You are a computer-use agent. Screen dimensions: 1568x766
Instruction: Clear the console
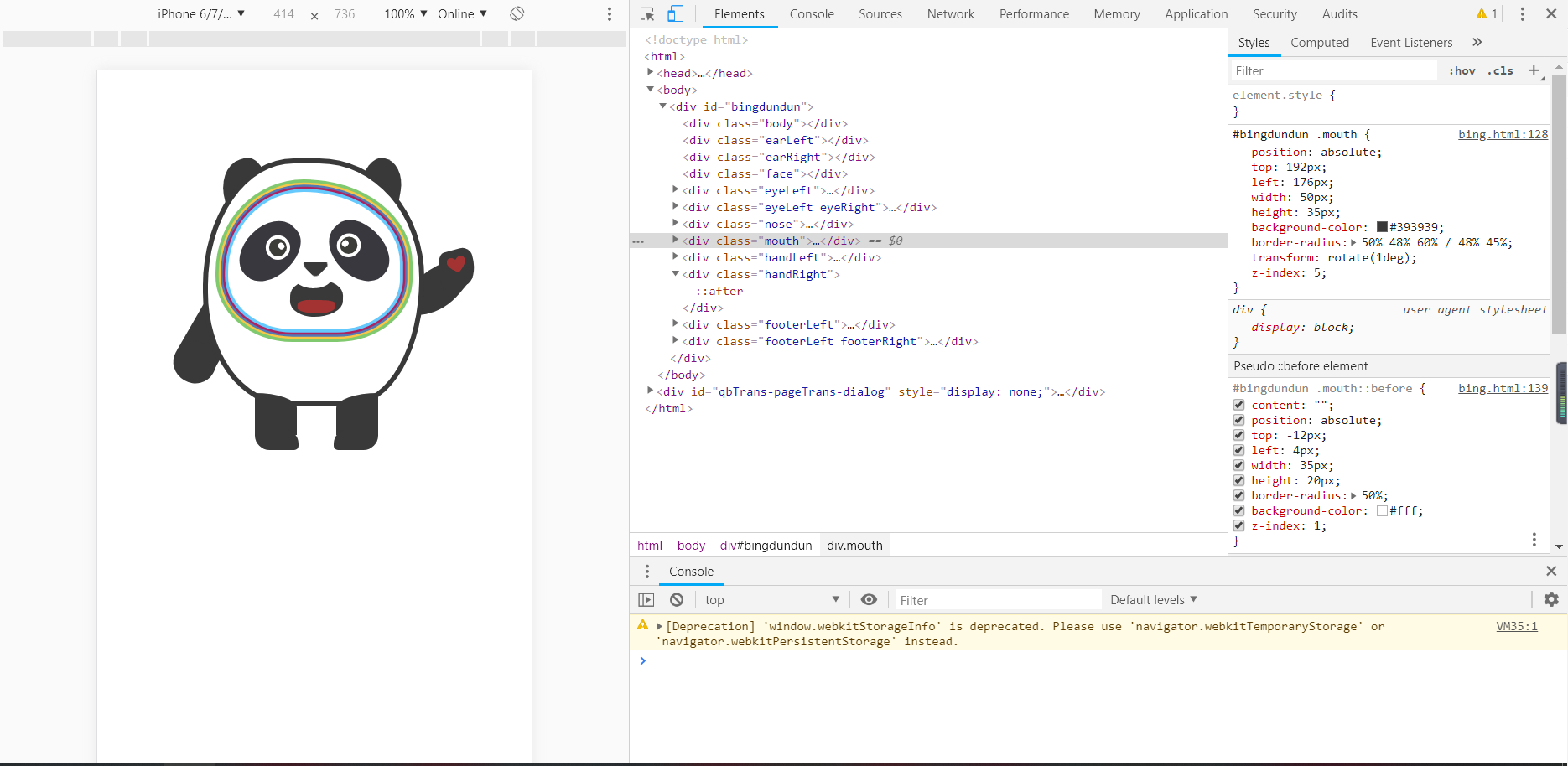coord(677,600)
